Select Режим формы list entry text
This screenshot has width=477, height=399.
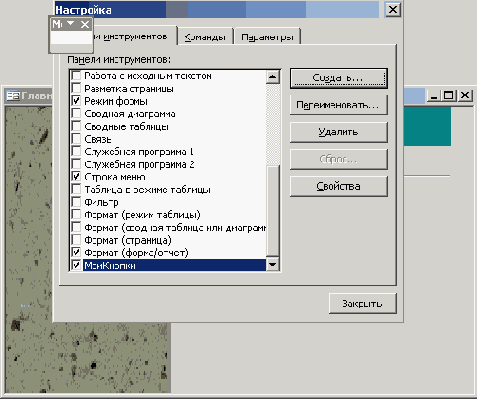116,101
